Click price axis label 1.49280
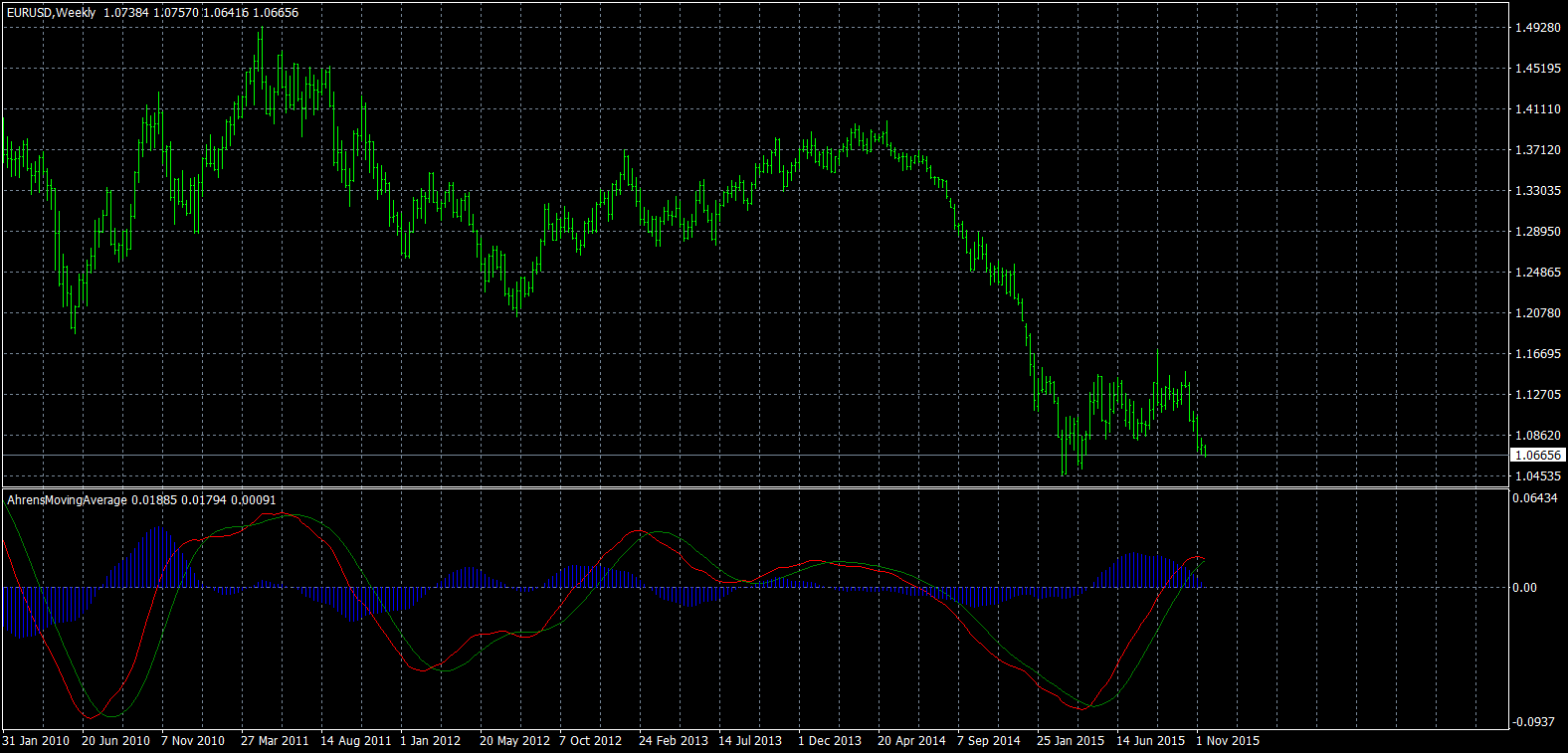Screen dimensions: 1568x753 point(1537,28)
